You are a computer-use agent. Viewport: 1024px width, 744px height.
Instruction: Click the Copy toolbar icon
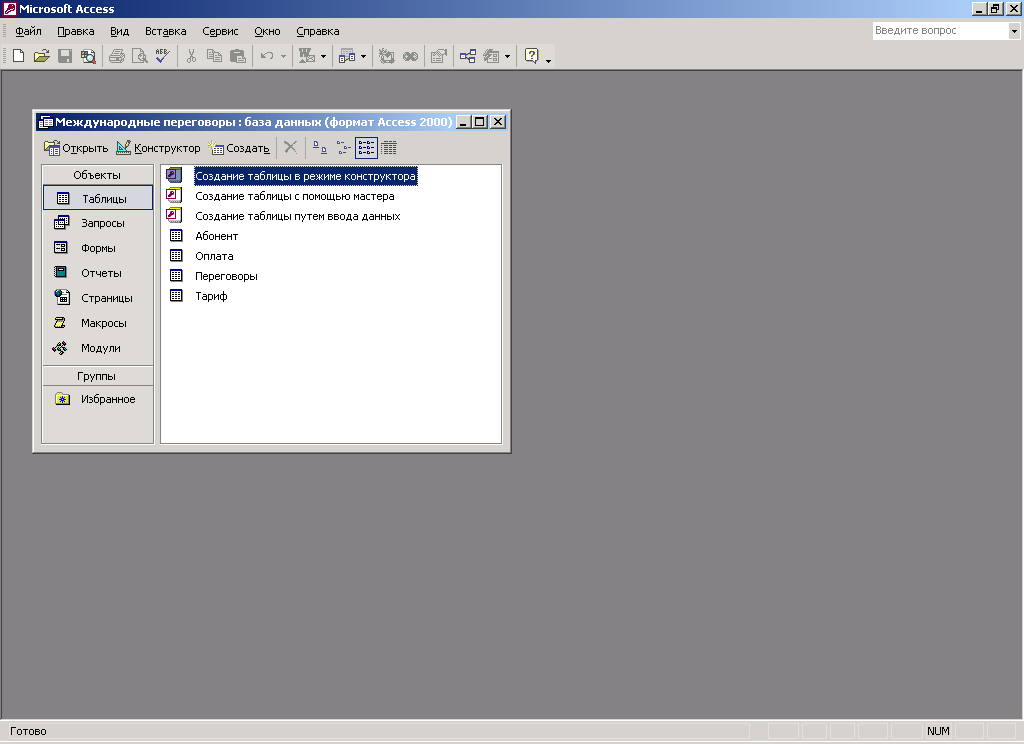click(x=214, y=56)
